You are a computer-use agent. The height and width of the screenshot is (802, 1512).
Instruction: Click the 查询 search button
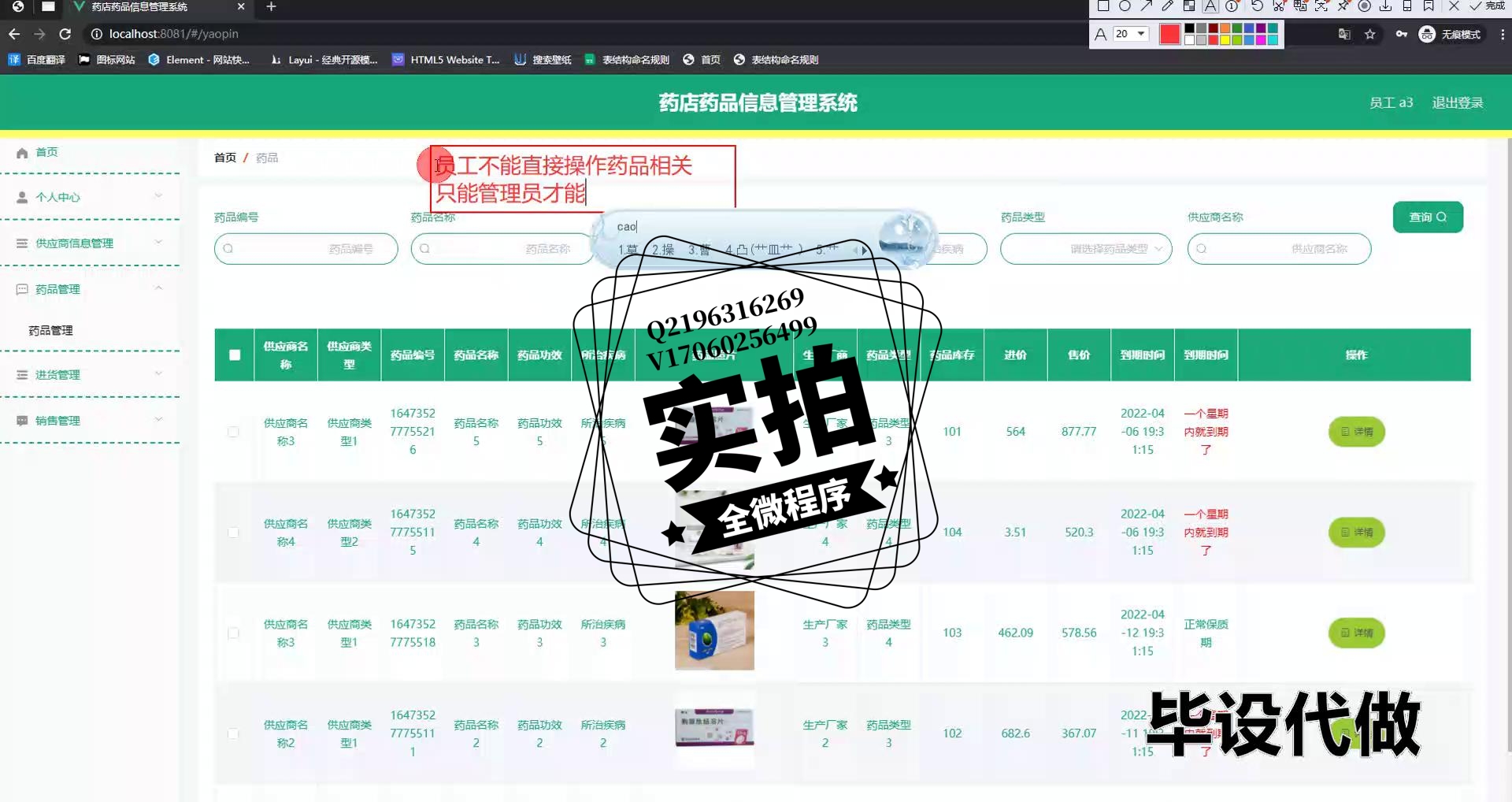pos(1428,217)
